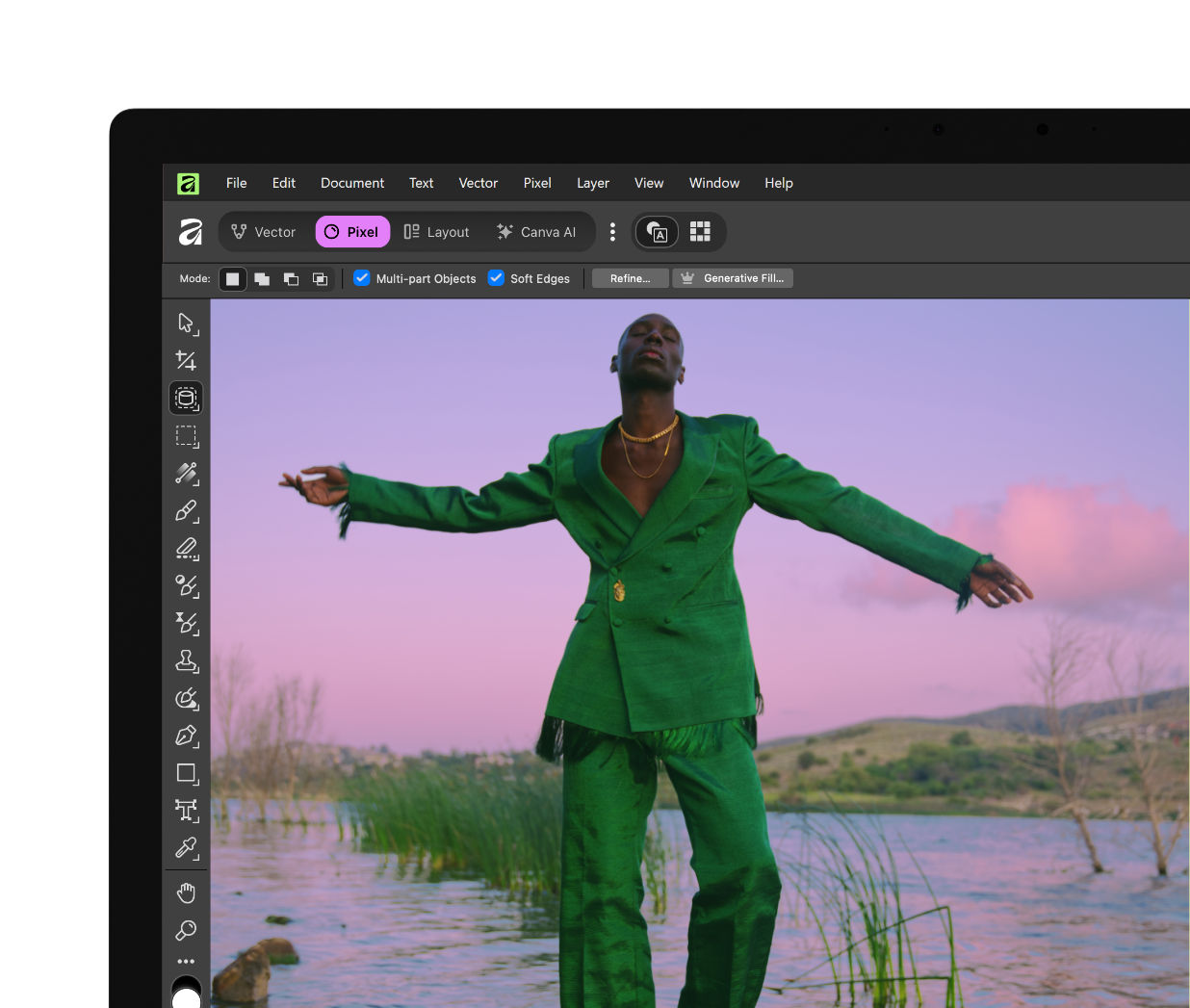
Task: Uncheck Multi-part Objects checkbox
Action: (362, 278)
